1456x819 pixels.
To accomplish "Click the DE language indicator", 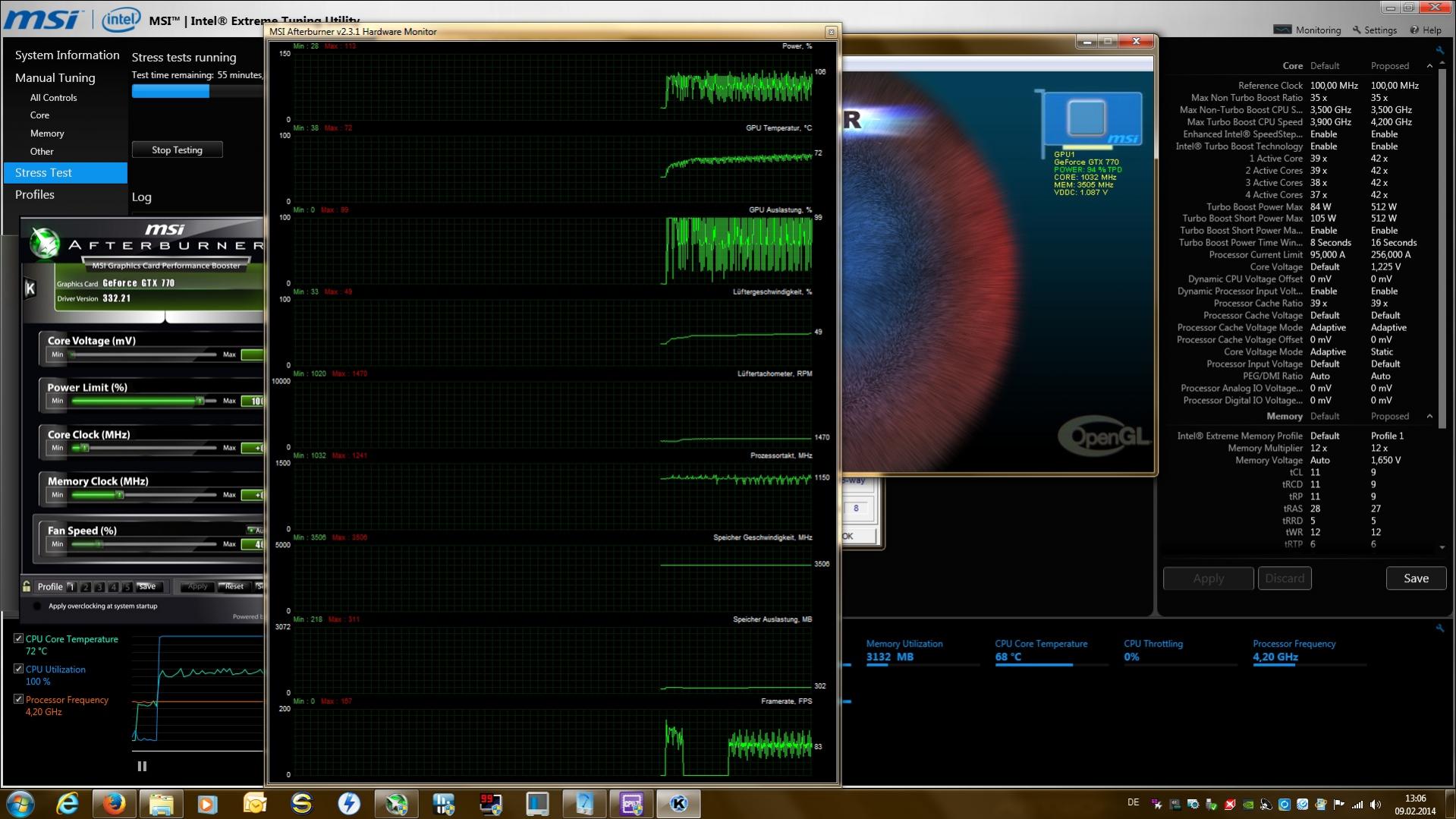I will pos(1134,802).
